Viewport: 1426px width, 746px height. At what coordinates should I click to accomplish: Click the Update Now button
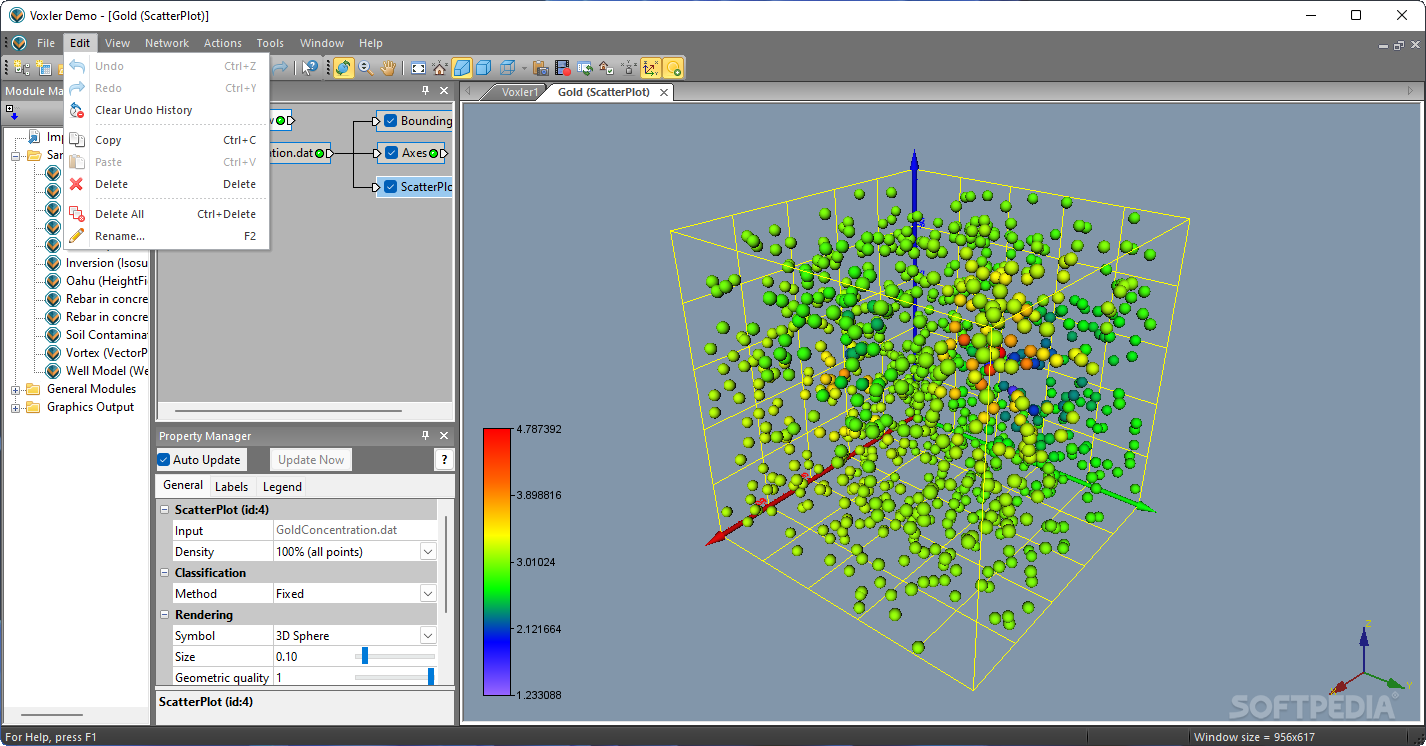pyautogui.click(x=311, y=460)
